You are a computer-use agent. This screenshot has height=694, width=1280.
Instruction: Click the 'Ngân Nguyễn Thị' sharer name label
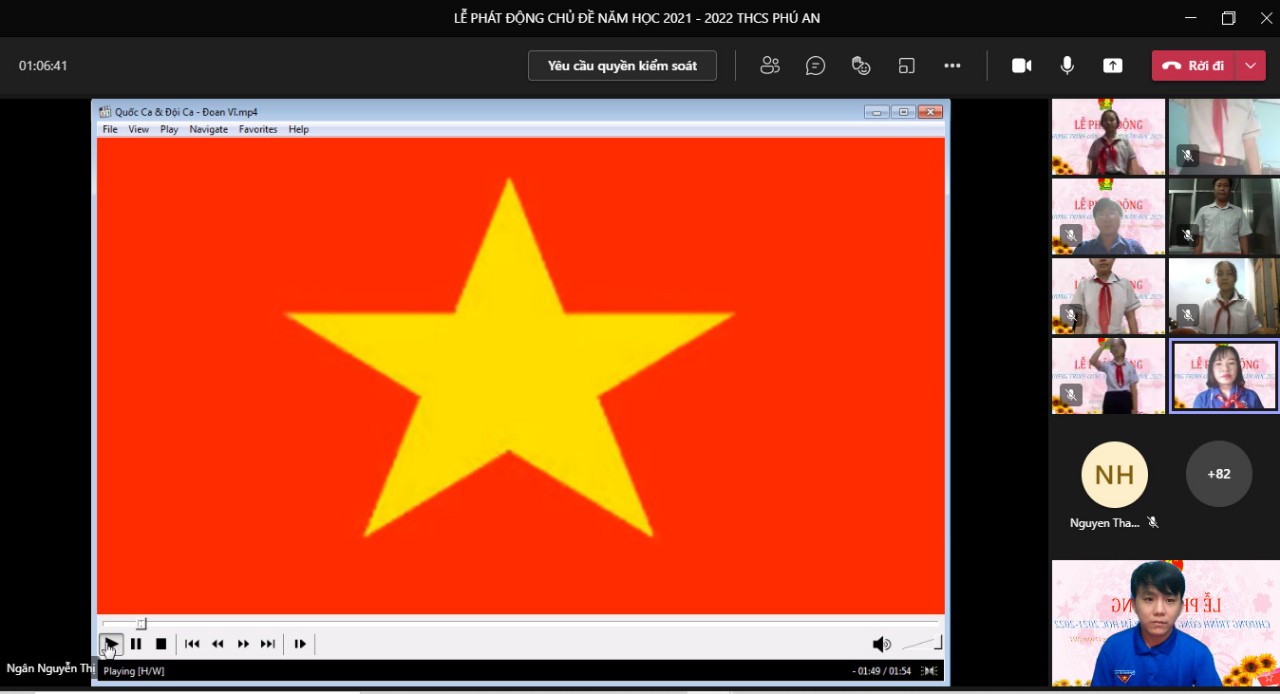(x=50, y=668)
